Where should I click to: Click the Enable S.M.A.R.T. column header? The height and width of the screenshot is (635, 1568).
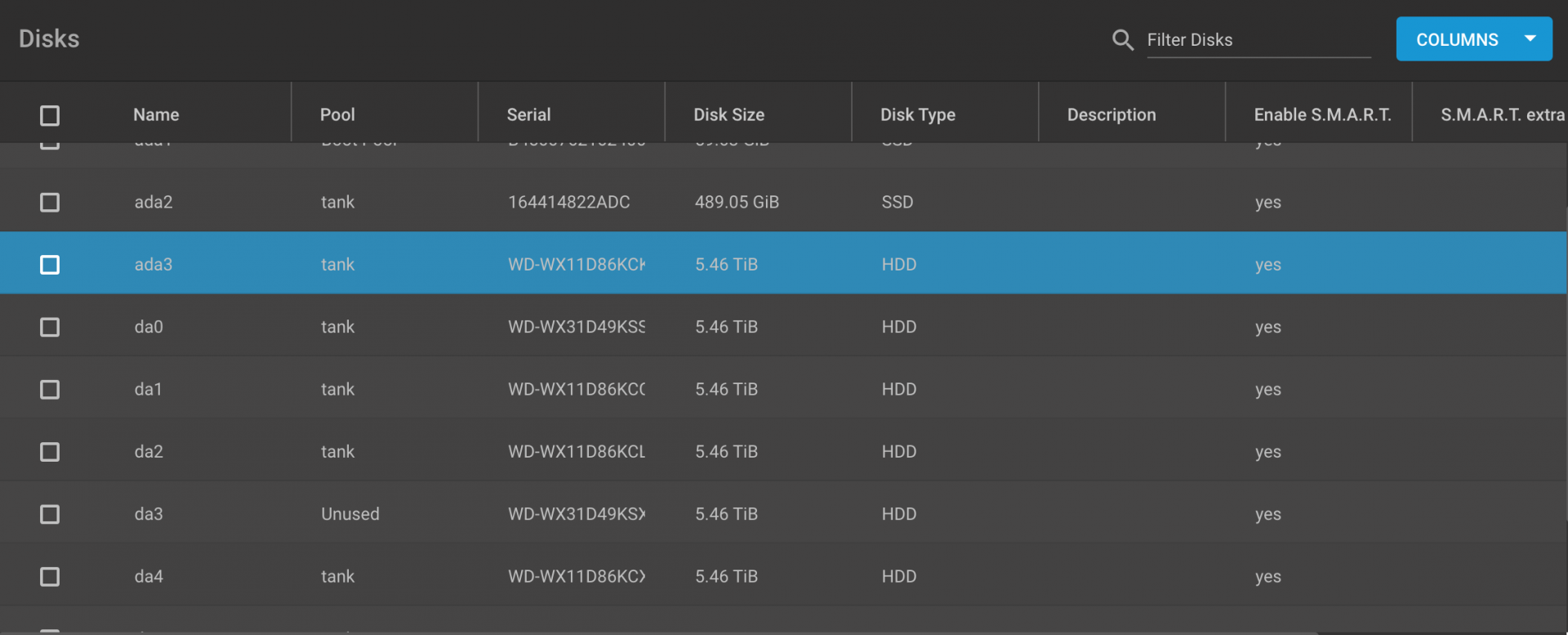click(1322, 114)
